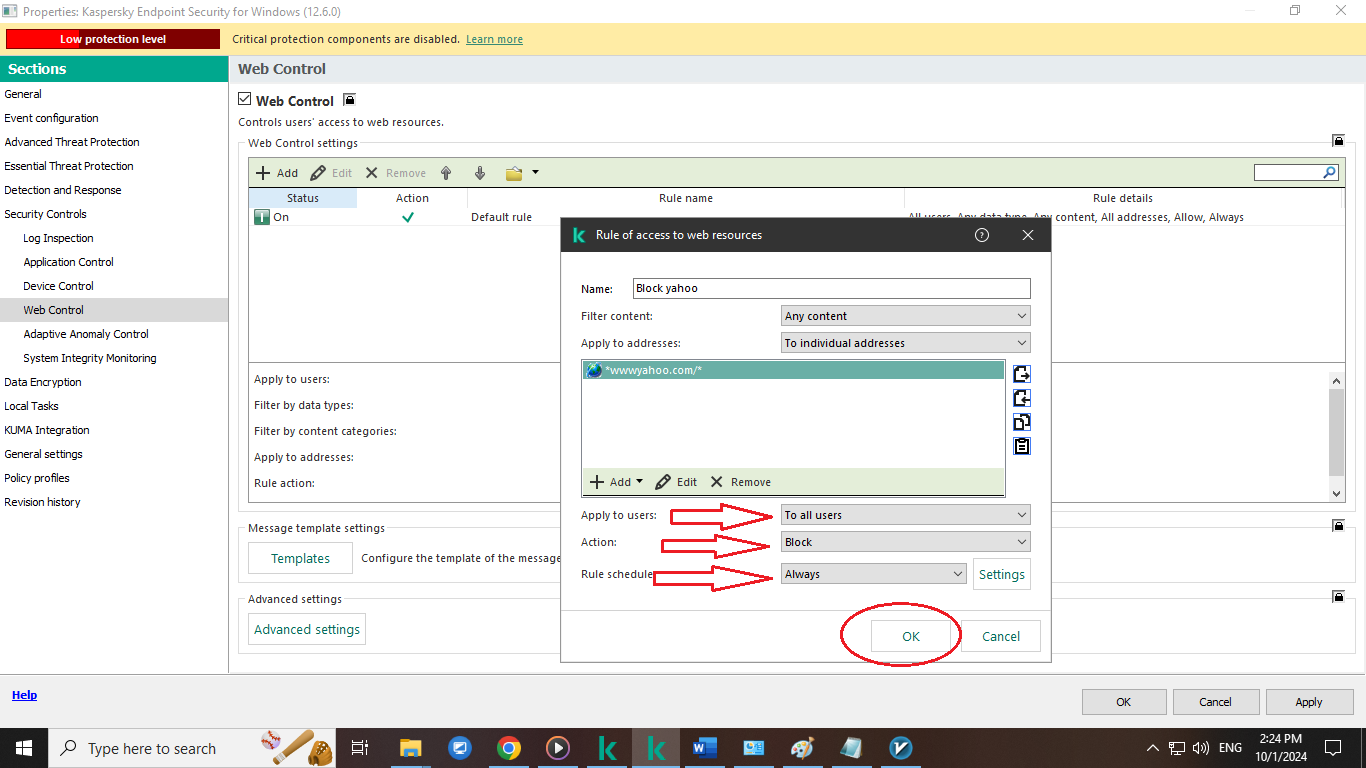Image resolution: width=1366 pixels, height=768 pixels.
Task: Open Advanced Threat Protection section
Action: point(72,142)
